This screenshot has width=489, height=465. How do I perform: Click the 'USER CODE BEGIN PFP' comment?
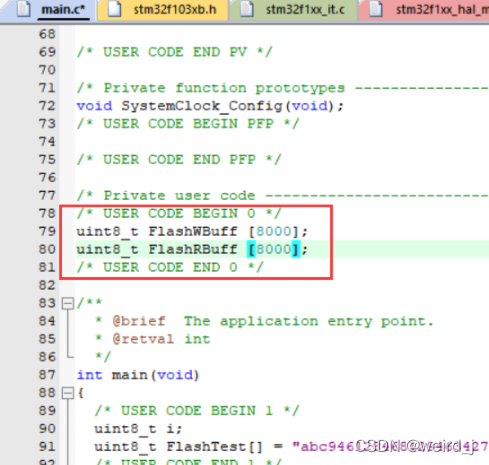pos(188,124)
